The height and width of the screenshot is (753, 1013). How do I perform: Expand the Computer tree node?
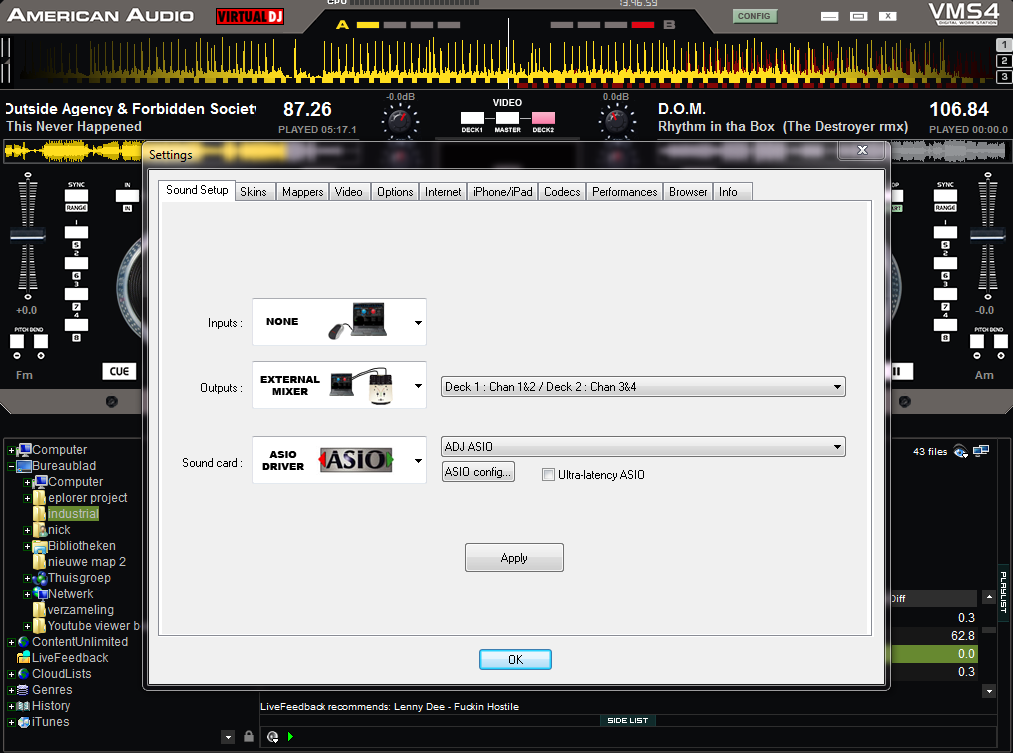point(11,450)
